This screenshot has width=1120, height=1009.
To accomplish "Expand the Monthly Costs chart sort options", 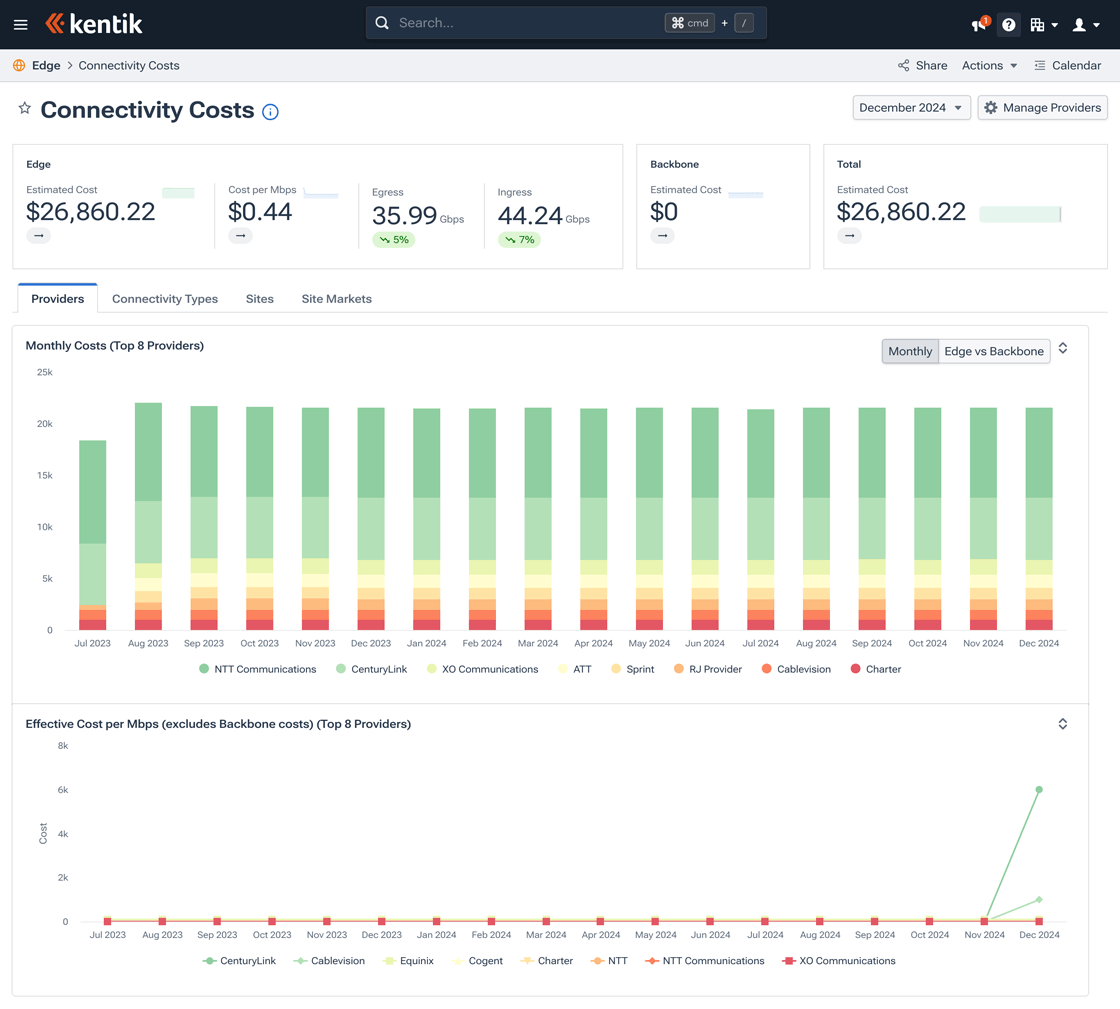I will pos(1063,347).
